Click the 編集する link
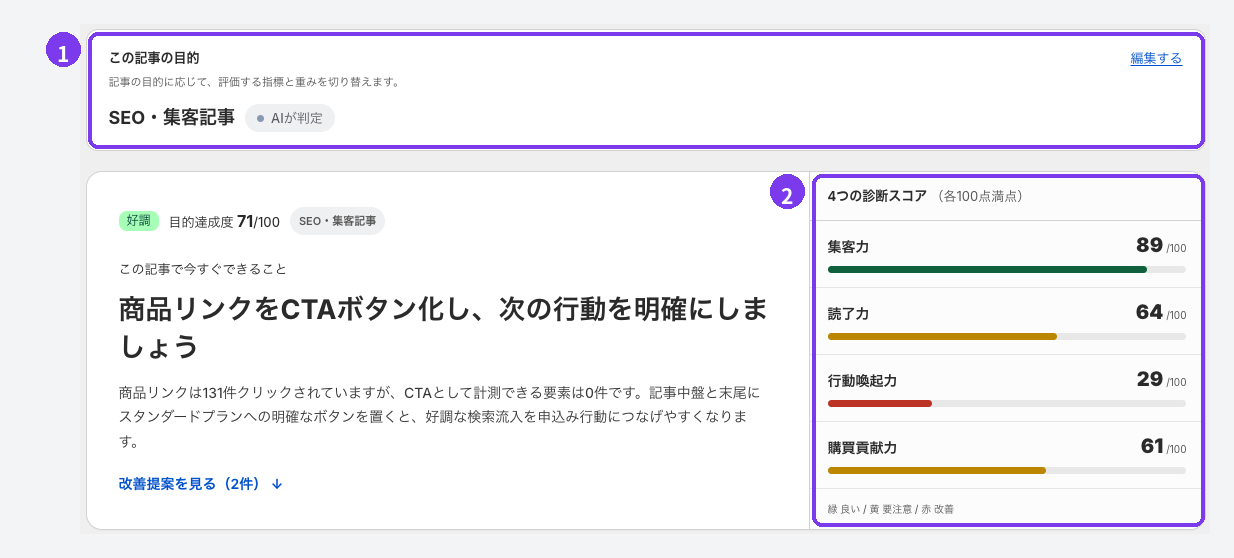 (x=1156, y=59)
